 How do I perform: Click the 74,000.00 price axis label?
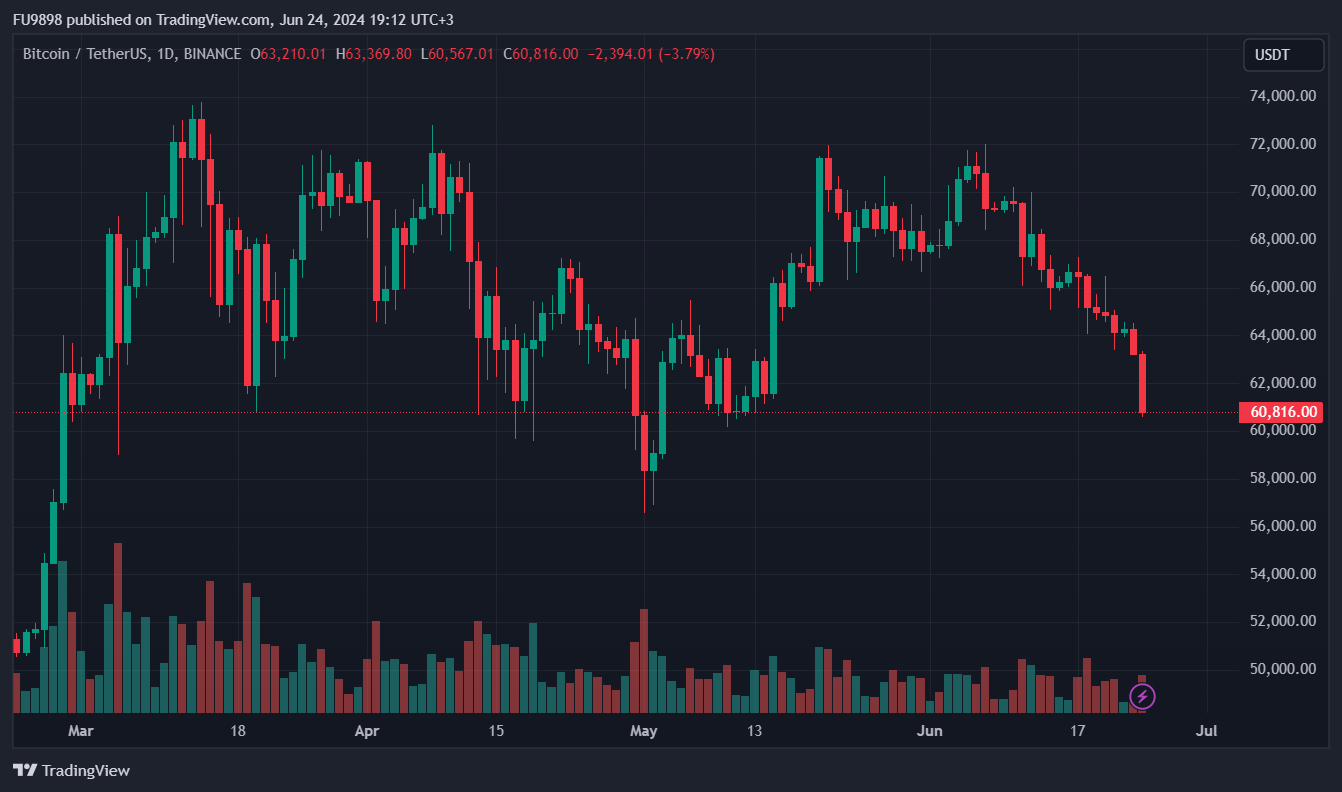[1280, 96]
